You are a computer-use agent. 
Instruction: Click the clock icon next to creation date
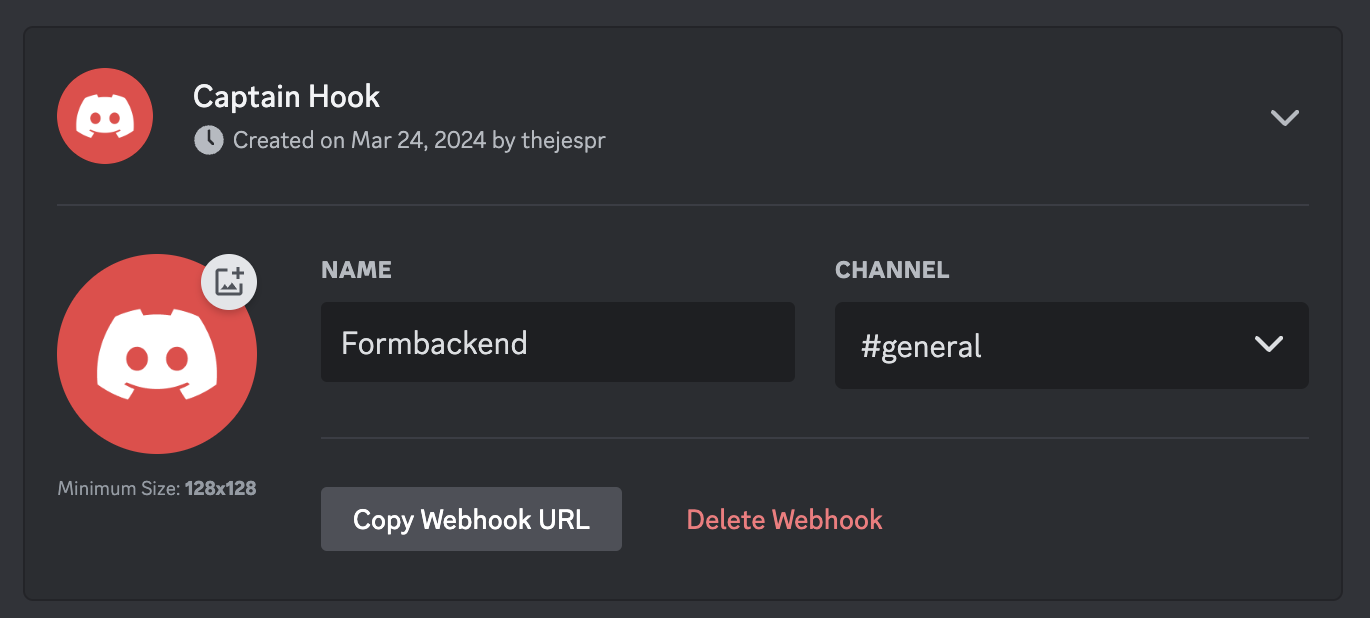(207, 140)
